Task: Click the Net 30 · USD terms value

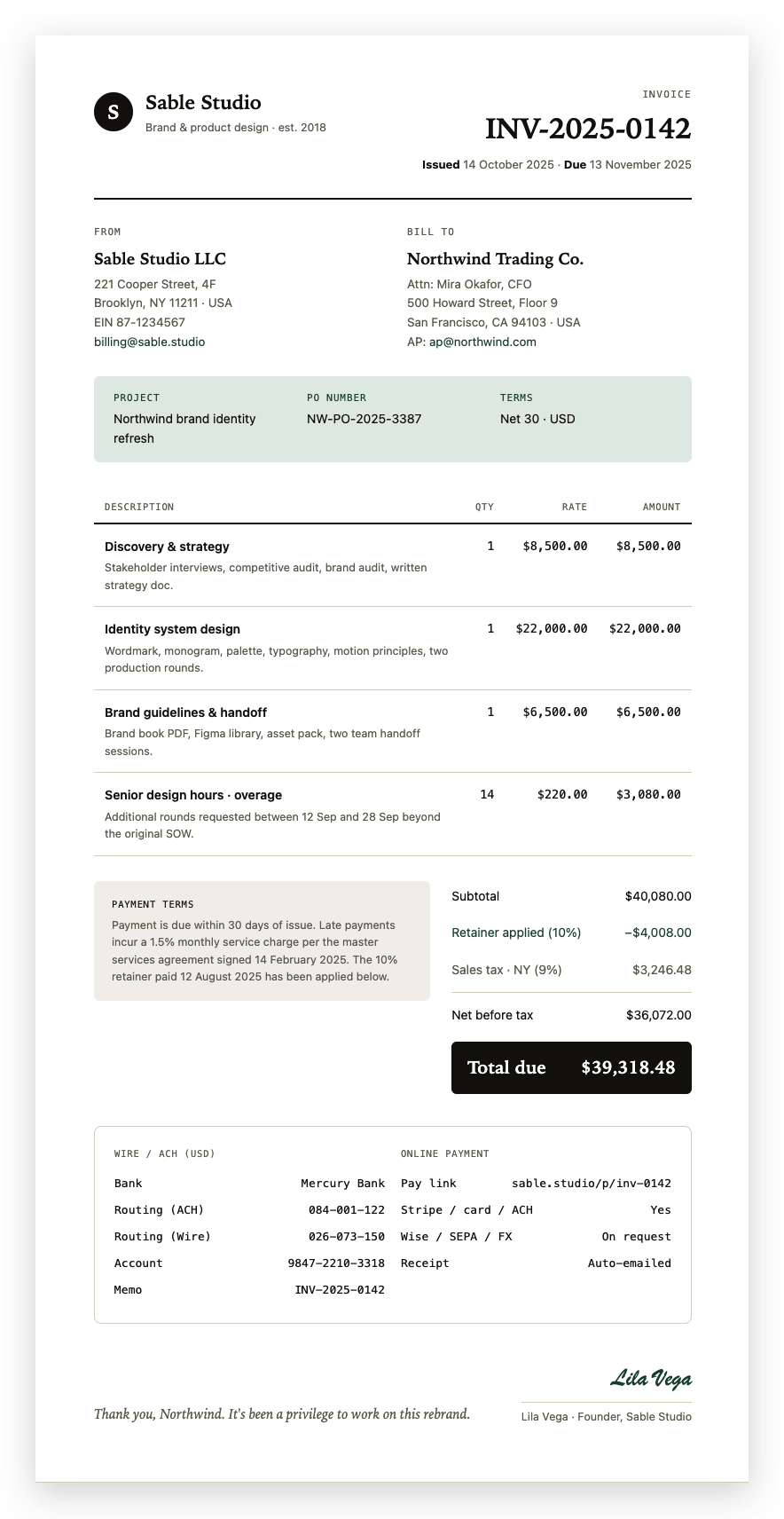Action: click(x=537, y=419)
